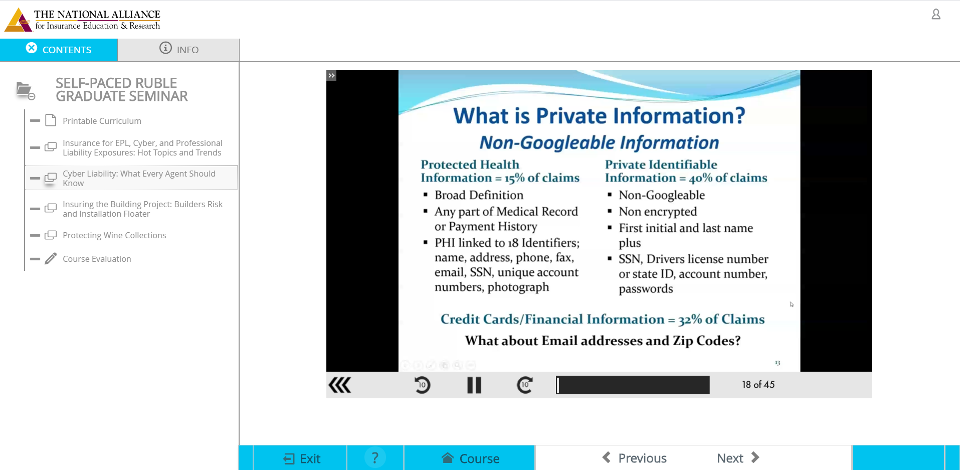Open the Protecting Wine Collections lesson
960x470 pixels.
click(114, 235)
